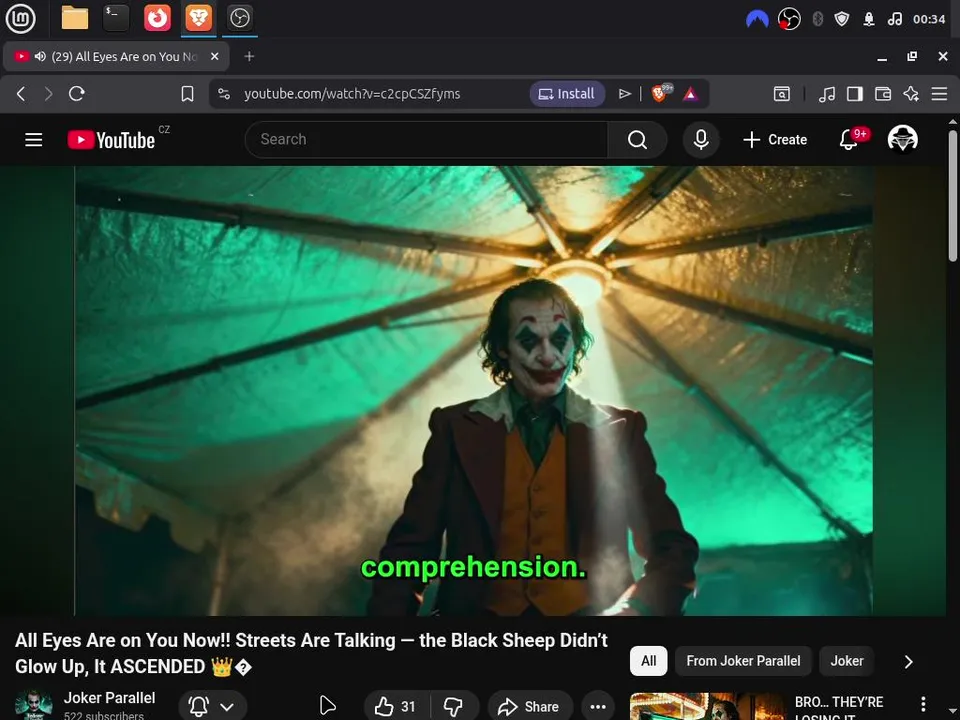Open Brave Leo AI assistant
Image resolution: width=960 pixels, height=720 pixels.
[x=911, y=94]
